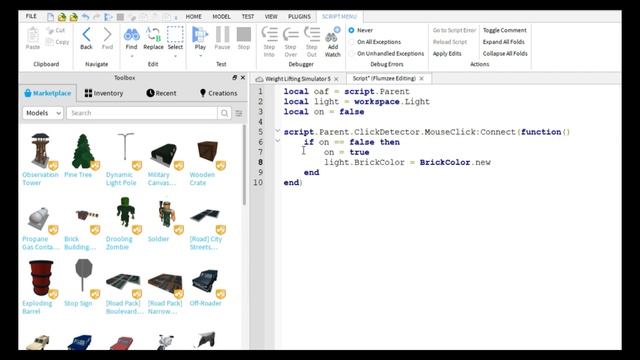
Task: Collapse the code fold at line 5
Action: [x=278, y=131]
